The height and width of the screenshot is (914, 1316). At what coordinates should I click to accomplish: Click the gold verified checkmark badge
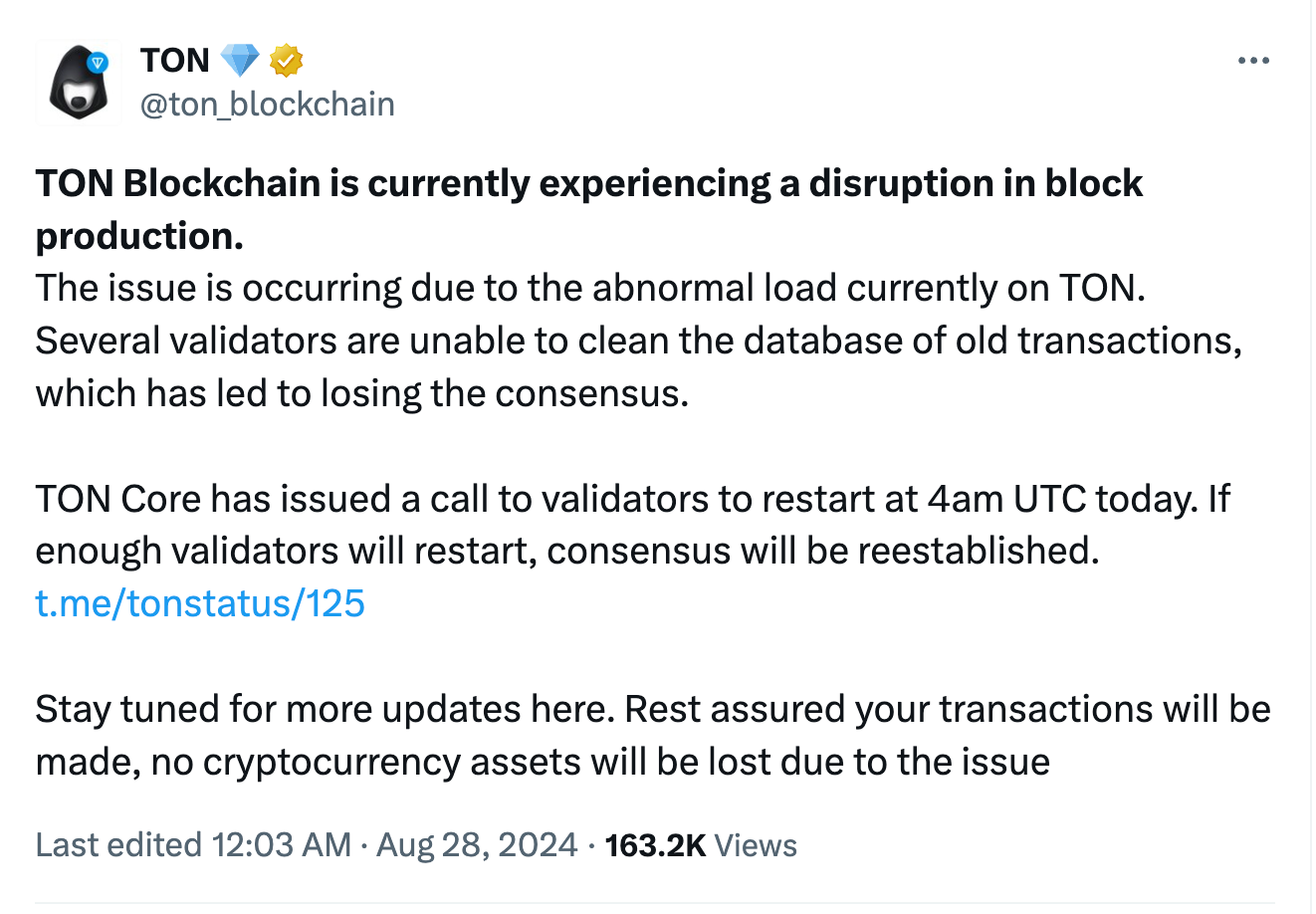(x=287, y=62)
